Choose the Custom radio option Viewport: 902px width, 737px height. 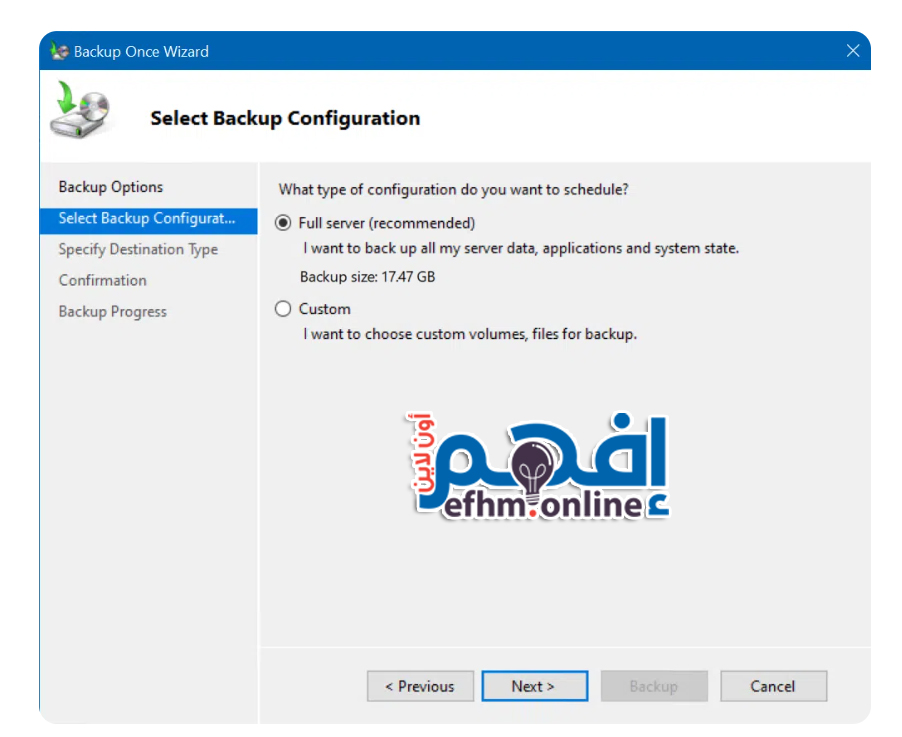click(283, 309)
